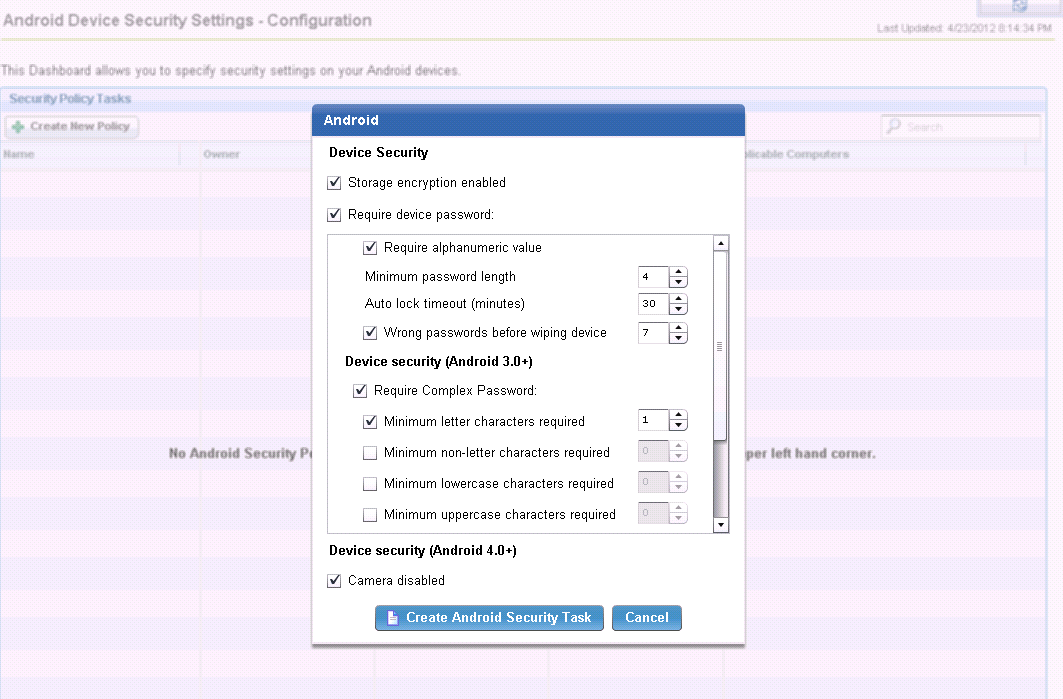Click the disabled lowercase characters field
This screenshot has width=1063, height=699.
click(654, 482)
